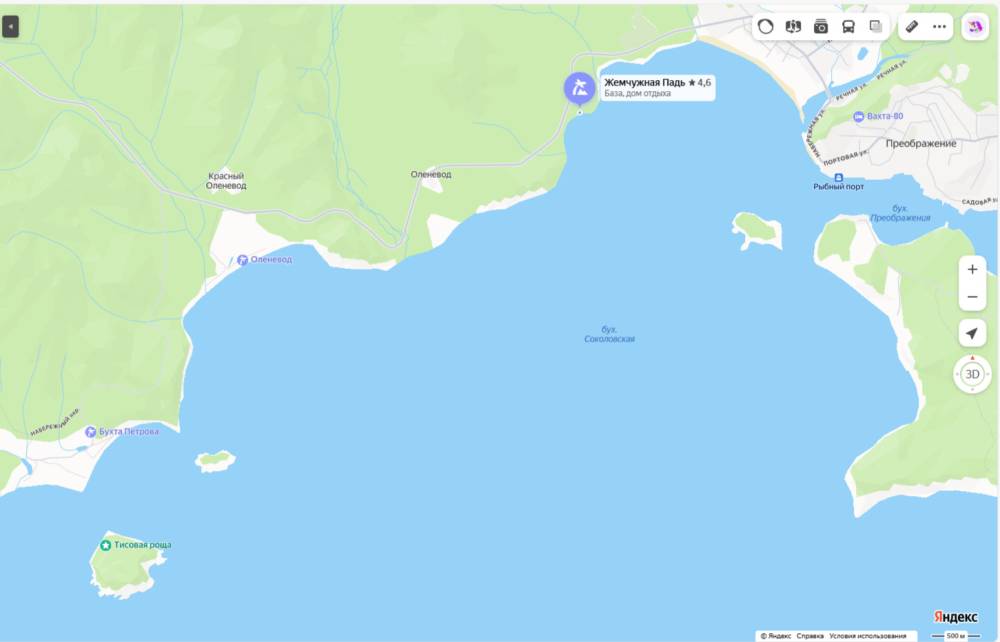Open the three-dots more menu

pos(939,27)
